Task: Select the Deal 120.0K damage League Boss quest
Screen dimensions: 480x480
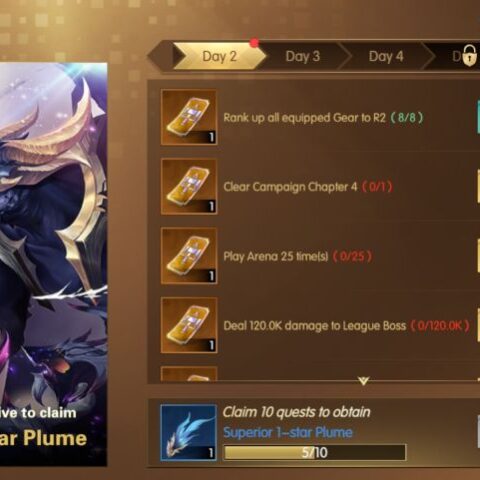Action: (x=320, y=325)
